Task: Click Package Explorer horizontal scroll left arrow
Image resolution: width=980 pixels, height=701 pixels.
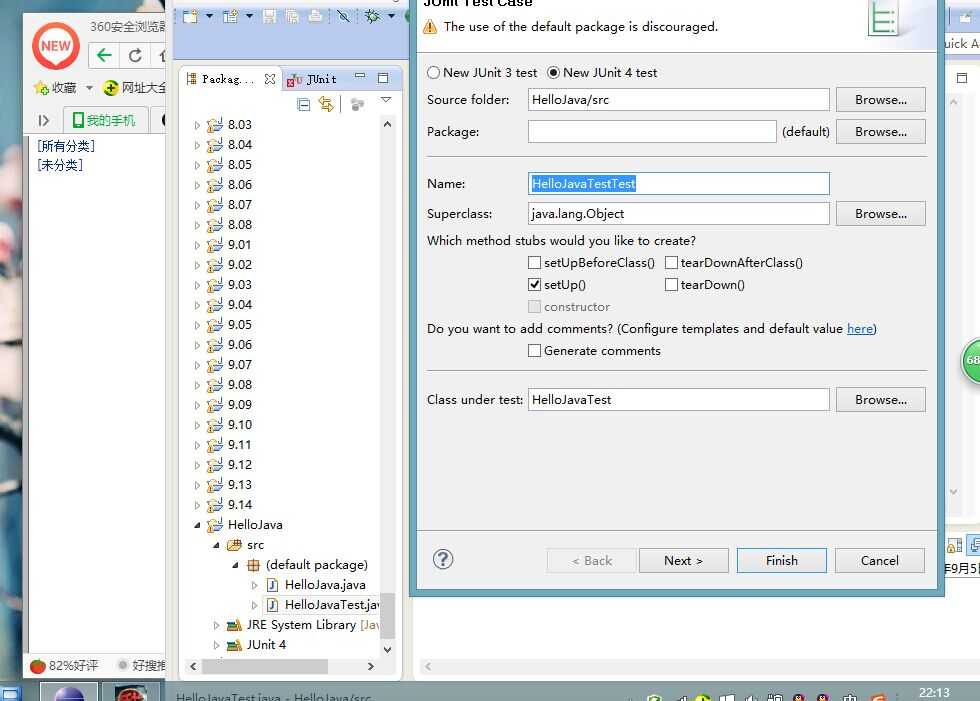Action: 193,667
